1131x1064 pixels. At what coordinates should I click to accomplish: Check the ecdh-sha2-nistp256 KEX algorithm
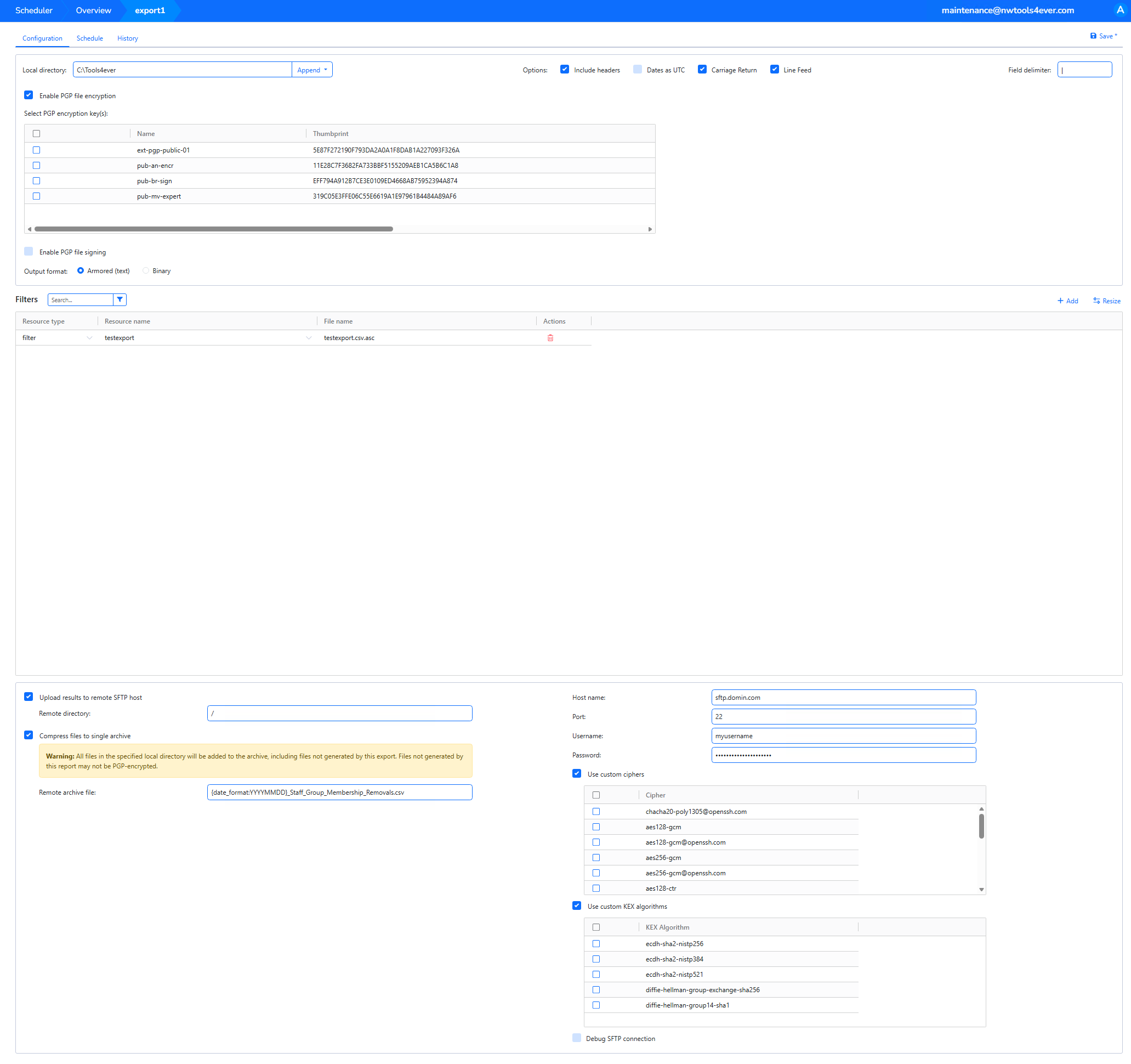click(596, 943)
